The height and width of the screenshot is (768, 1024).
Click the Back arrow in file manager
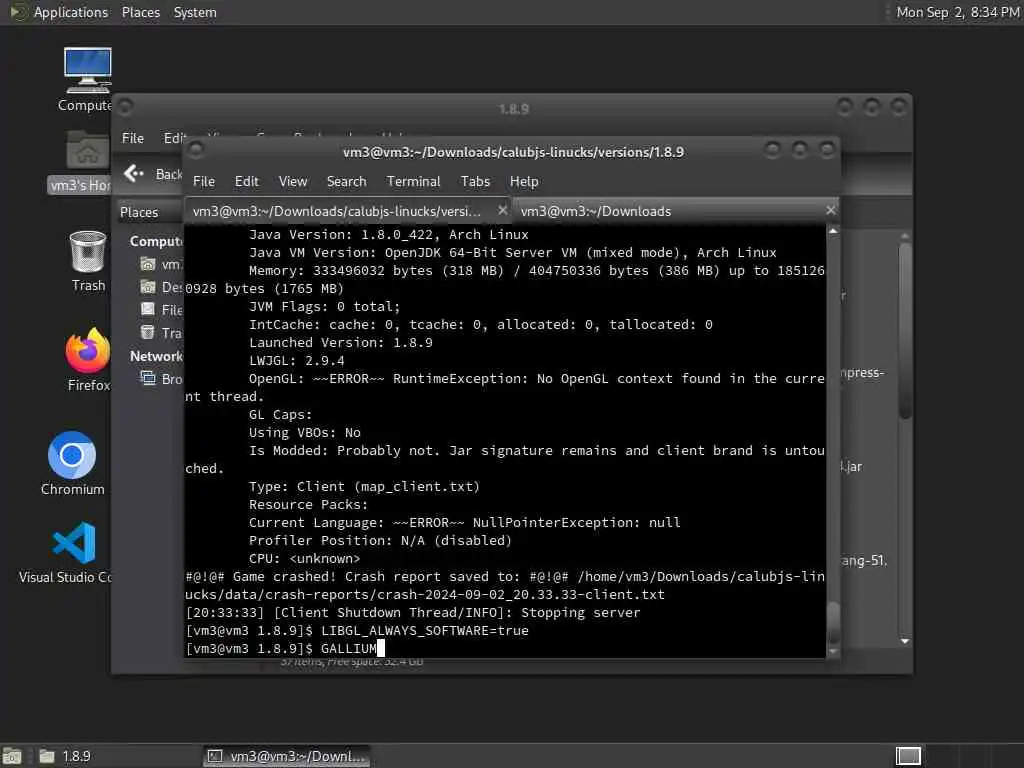click(133, 173)
